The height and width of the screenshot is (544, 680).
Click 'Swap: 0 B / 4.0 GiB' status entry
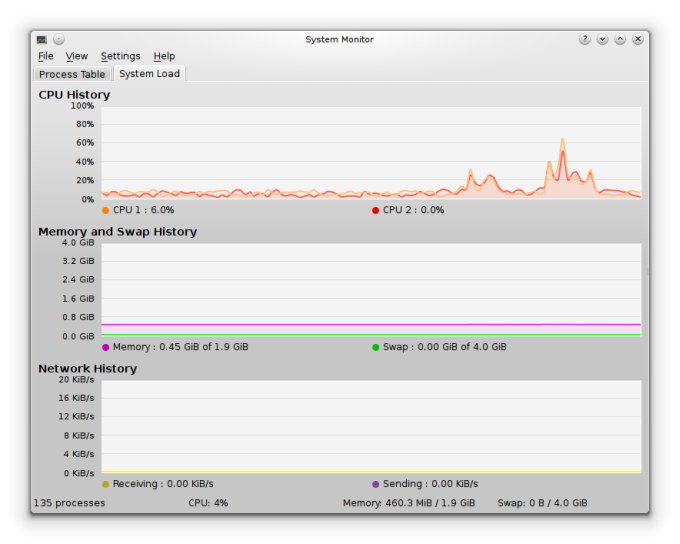coord(543,503)
